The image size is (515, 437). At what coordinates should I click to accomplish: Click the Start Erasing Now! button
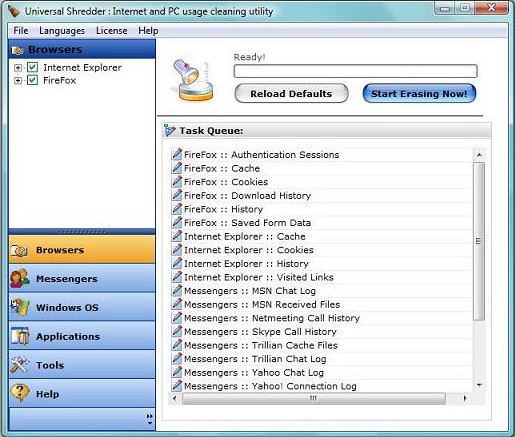coord(419,93)
